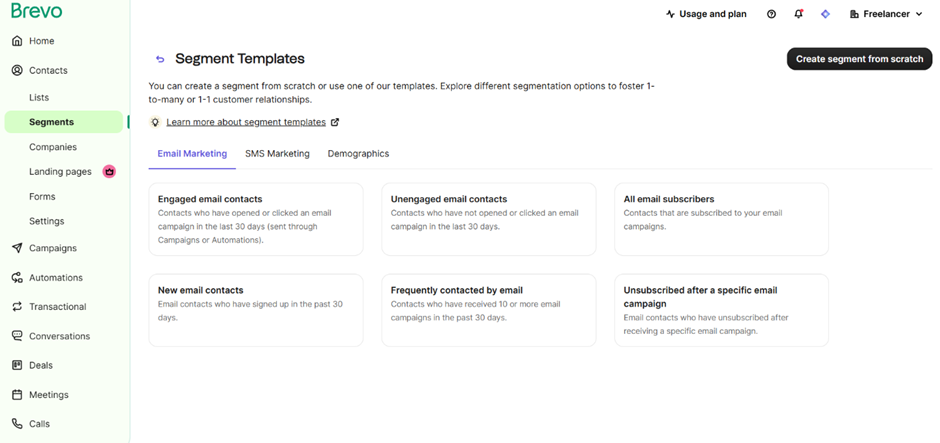Image resolution: width=940 pixels, height=443 pixels.
Task: Click the purple diamond icon in header
Action: (x=825, y=14)
